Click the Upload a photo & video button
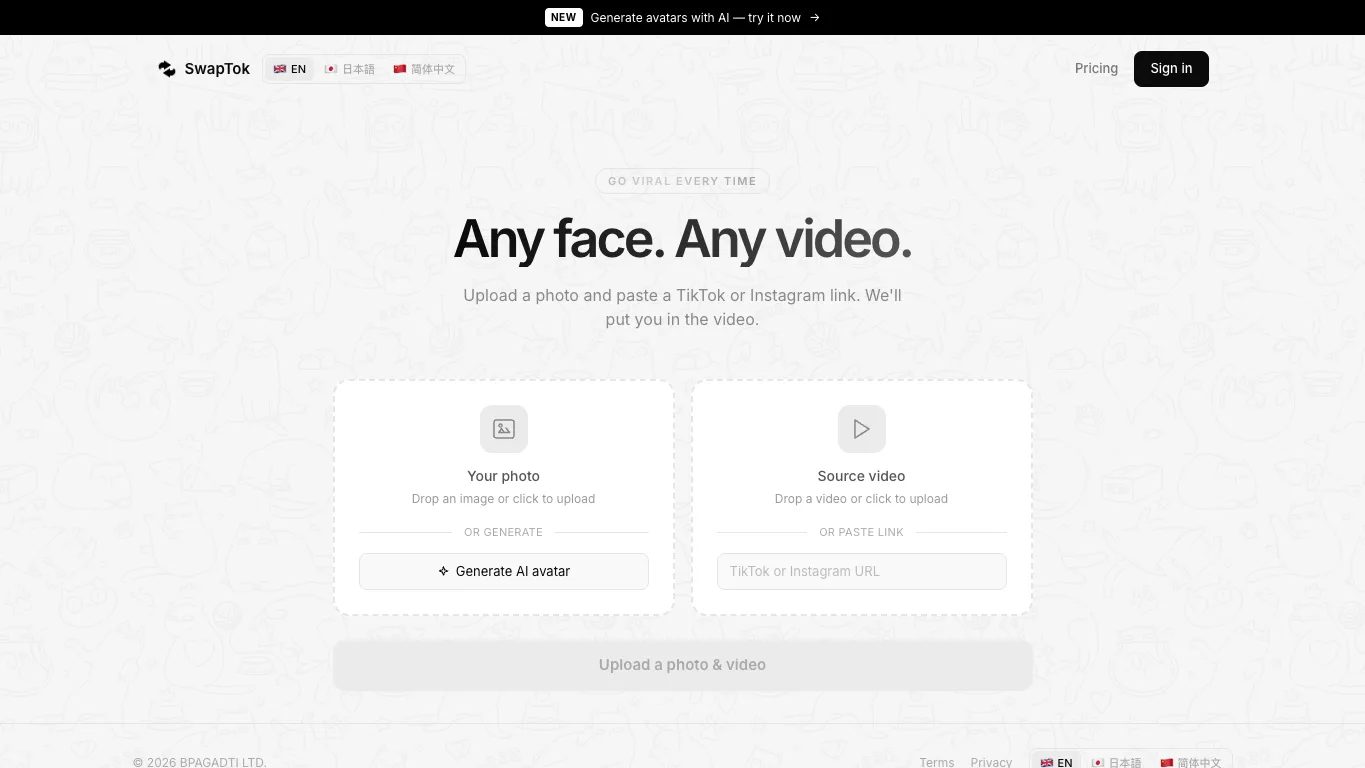Image resolution: width=1365 pixels, height=768 pixels. pyautogui.click(x=683, y=665)
